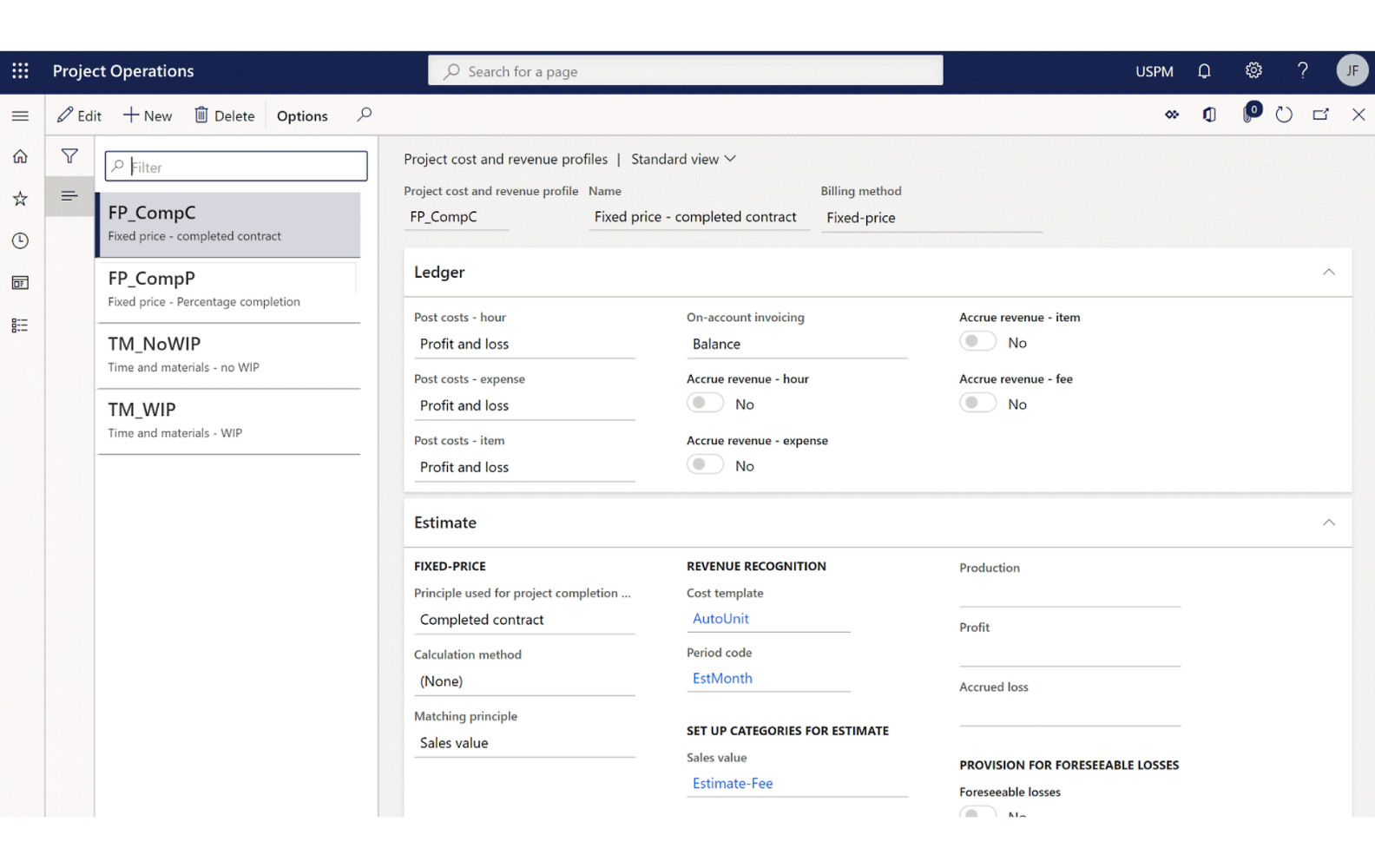1375x868 pixels.
Task: Open Favorites star in left sidebar
Action: (x=20, y=199)
